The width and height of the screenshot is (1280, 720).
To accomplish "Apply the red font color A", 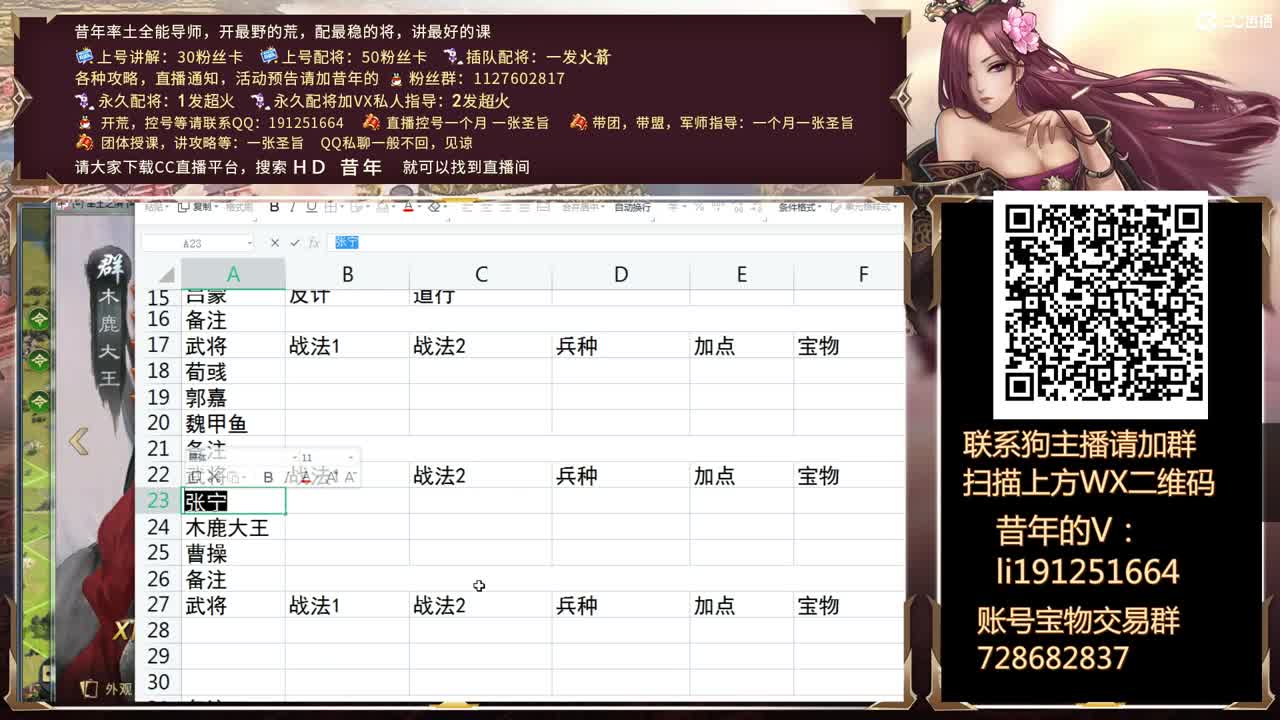I will [408, 207].
